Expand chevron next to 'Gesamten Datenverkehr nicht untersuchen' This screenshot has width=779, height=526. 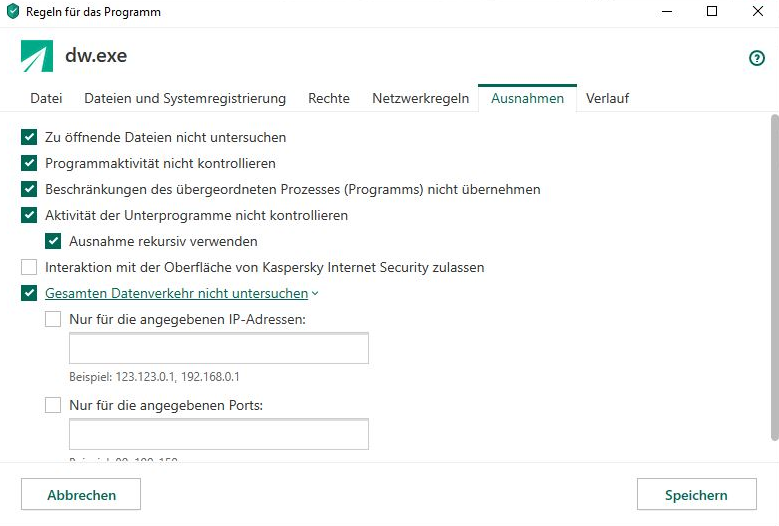point(315,294)
